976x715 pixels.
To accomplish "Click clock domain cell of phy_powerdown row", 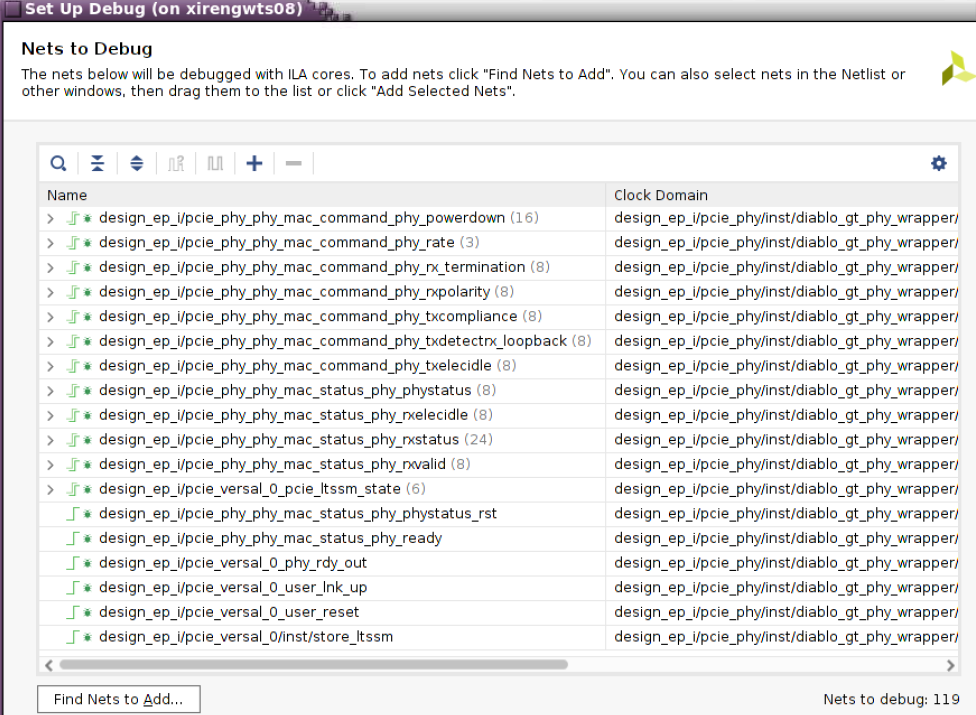I will coord(782,218).
